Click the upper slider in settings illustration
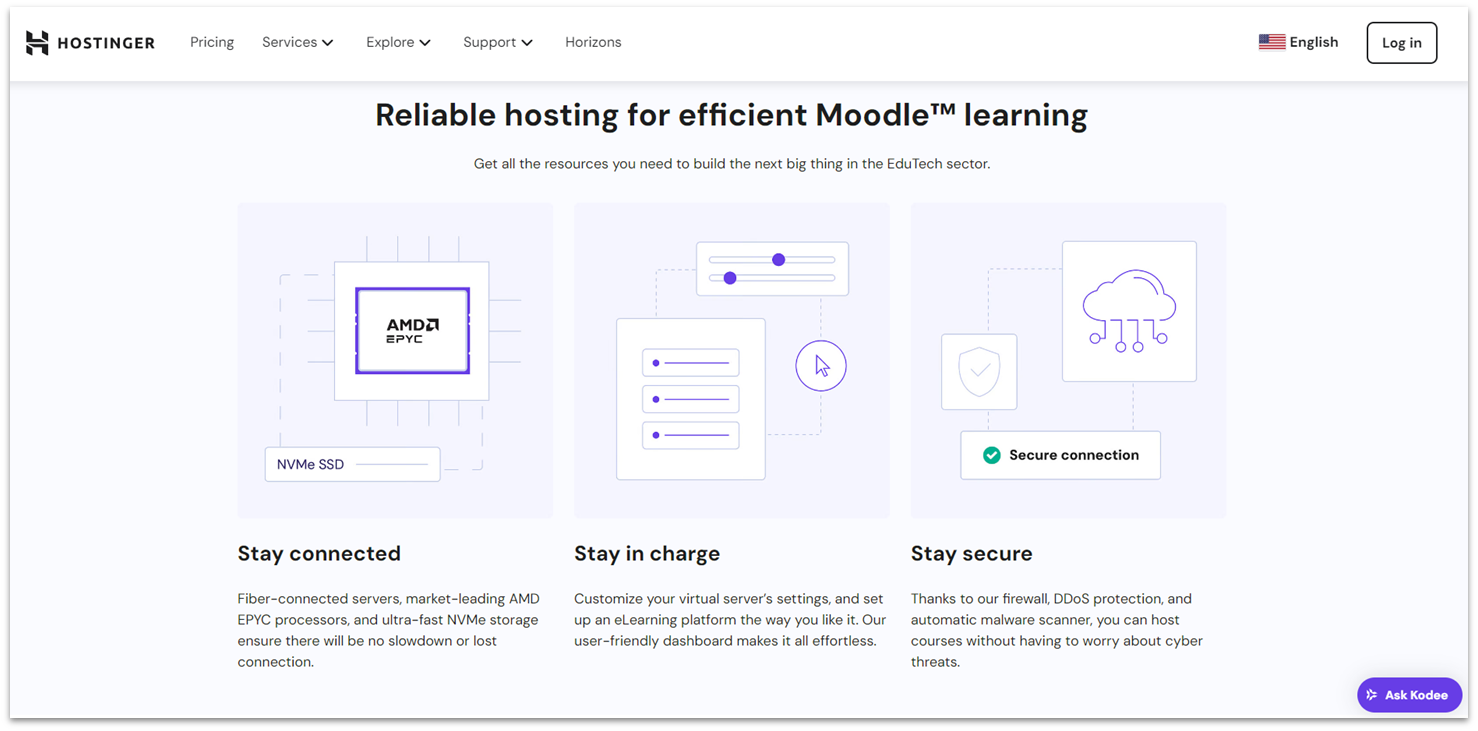 tap(772, 260)
